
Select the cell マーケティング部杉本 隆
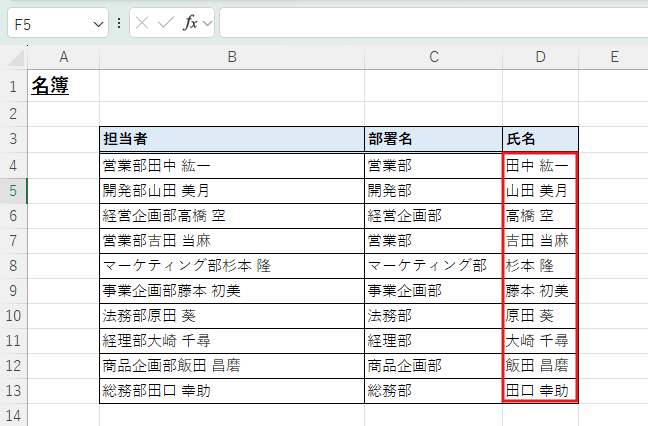pyautogui.click(x=232, y=265)
